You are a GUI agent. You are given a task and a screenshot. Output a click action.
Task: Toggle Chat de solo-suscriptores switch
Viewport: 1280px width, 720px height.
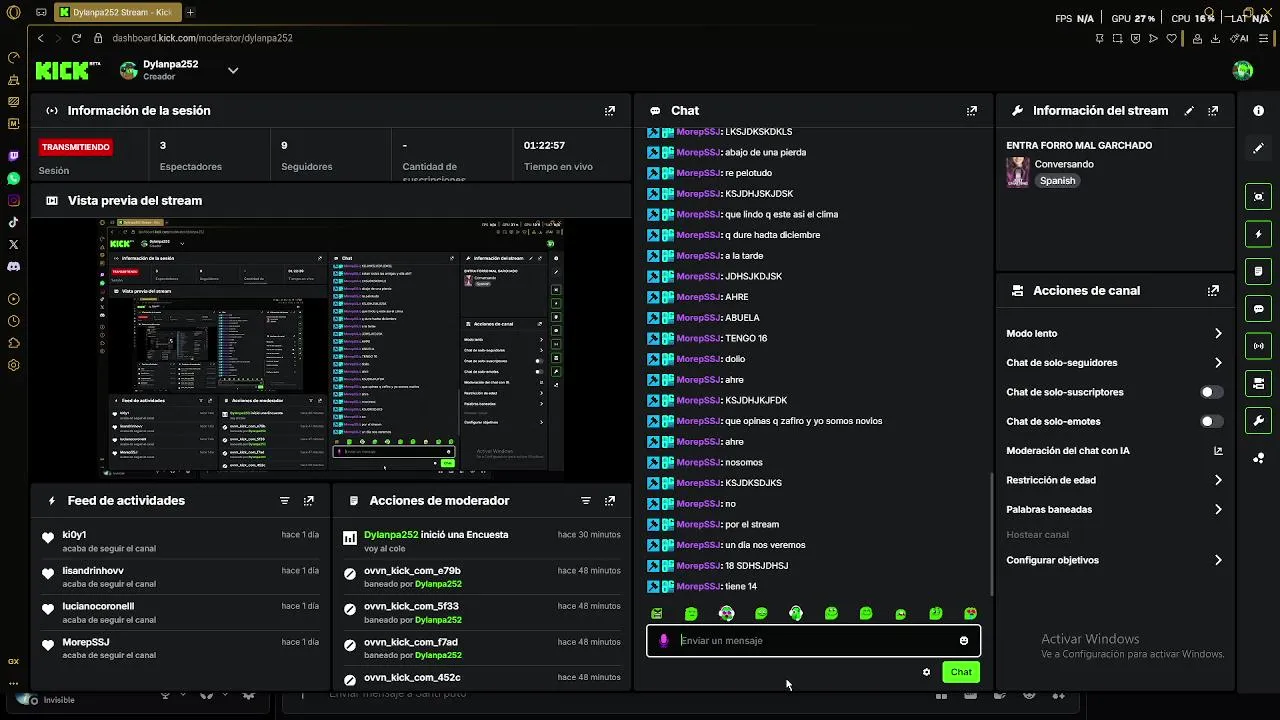[x=1211, y=392]
